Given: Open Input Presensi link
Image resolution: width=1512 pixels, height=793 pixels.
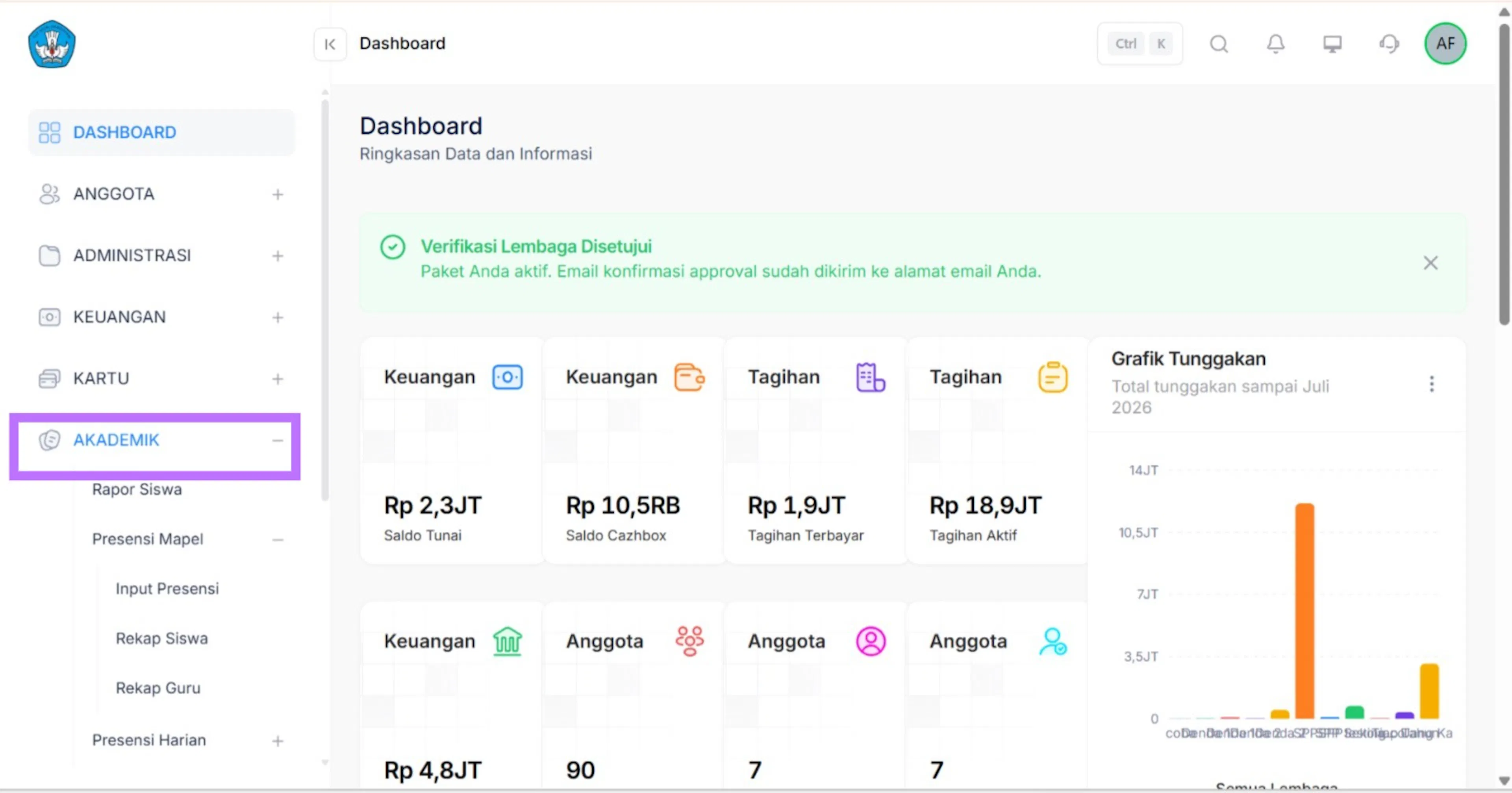Looking at the screenshot, I should (x=167, y=589).
